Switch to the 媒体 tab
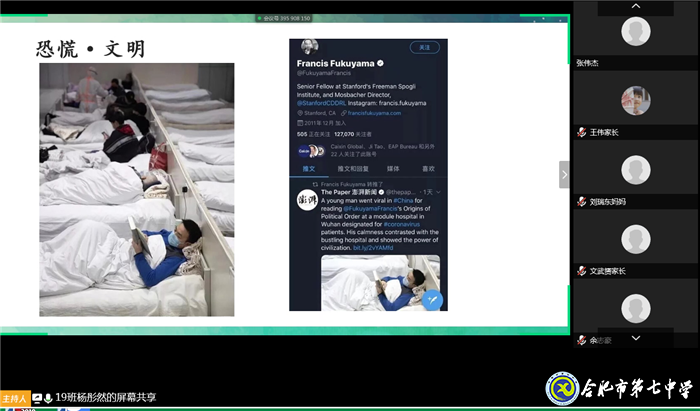Viewport: 700px width, 411px height. (393, 169)
